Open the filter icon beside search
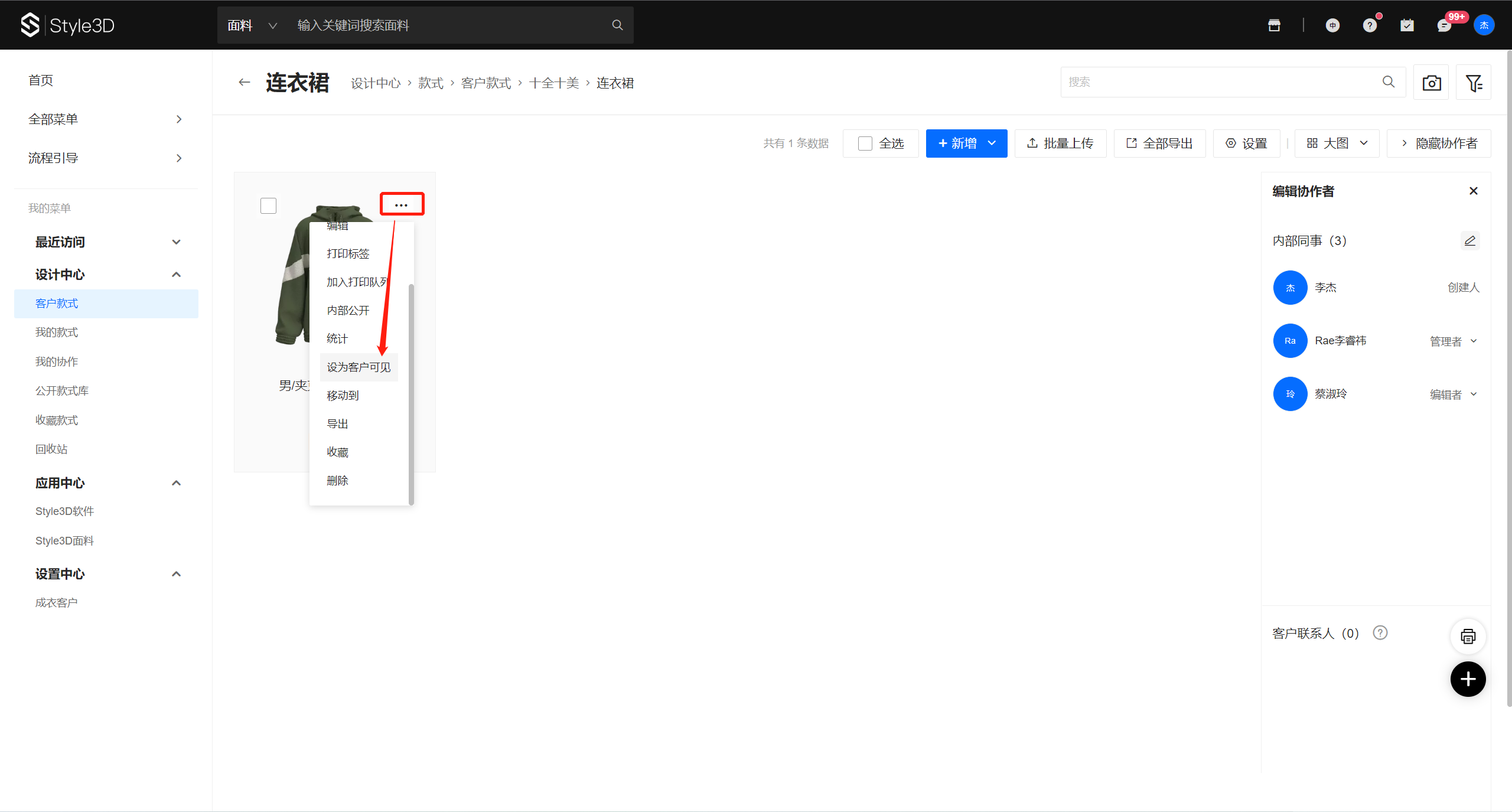1512x812 pixels. (1473, 83)
